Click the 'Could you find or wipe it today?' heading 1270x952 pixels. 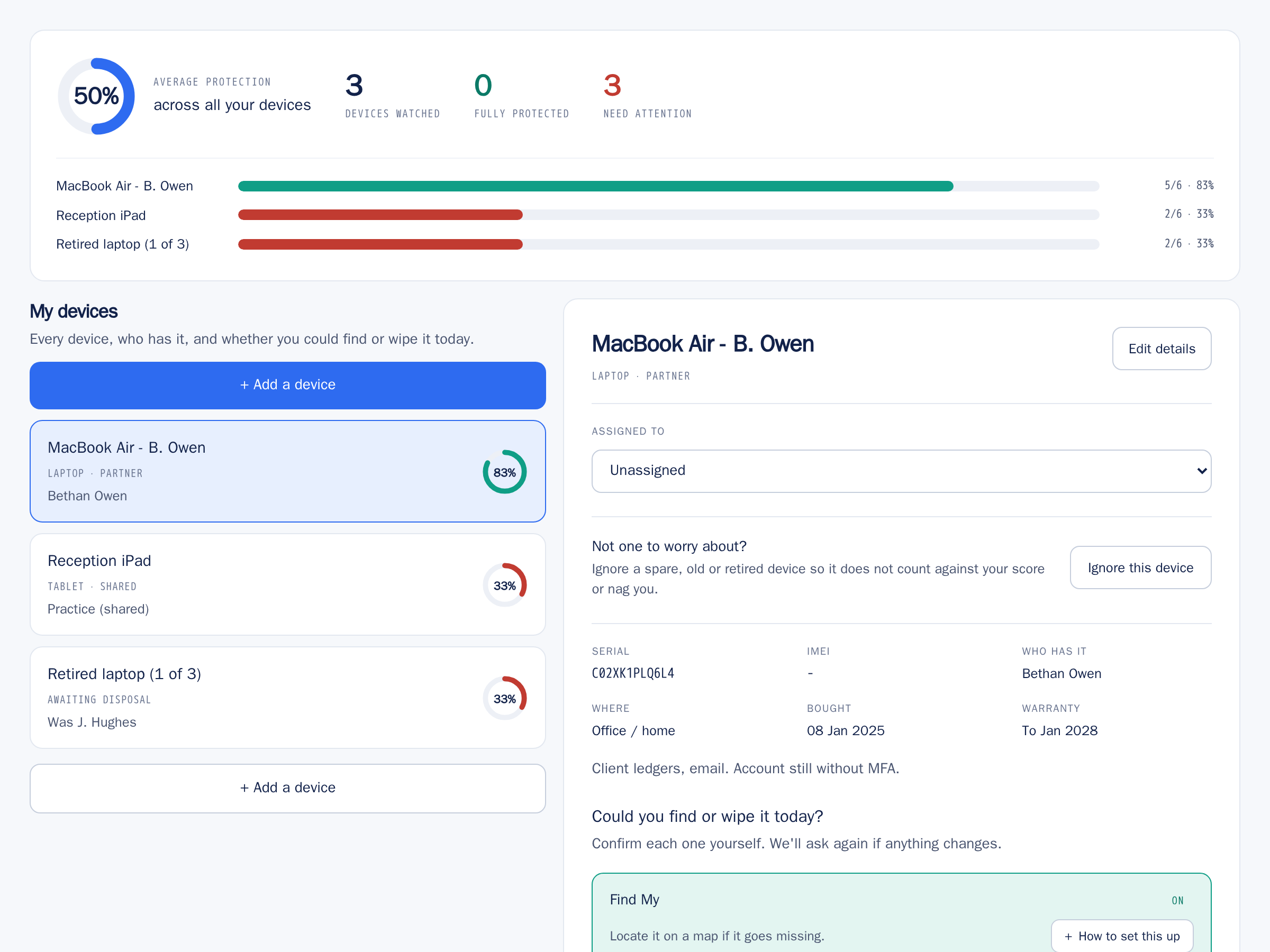707,816
